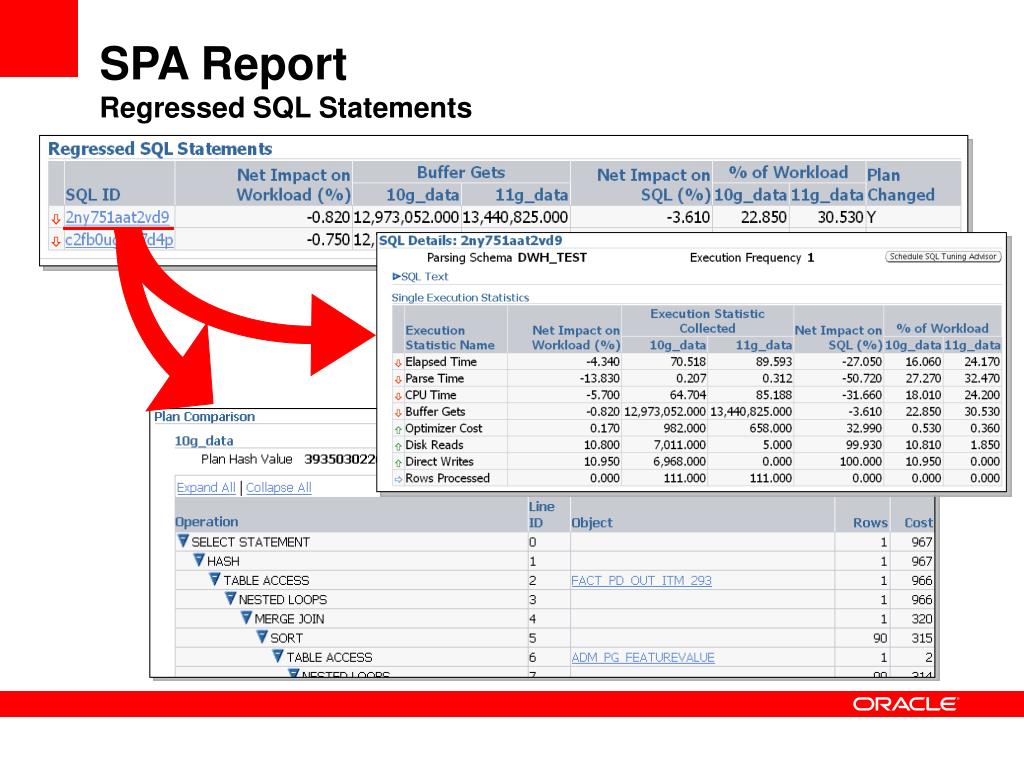Image resolution: width=1024 pixels, height=768 pixels.
Task: Click the down arrow icon for Elapsed Time
Action: 398,362
